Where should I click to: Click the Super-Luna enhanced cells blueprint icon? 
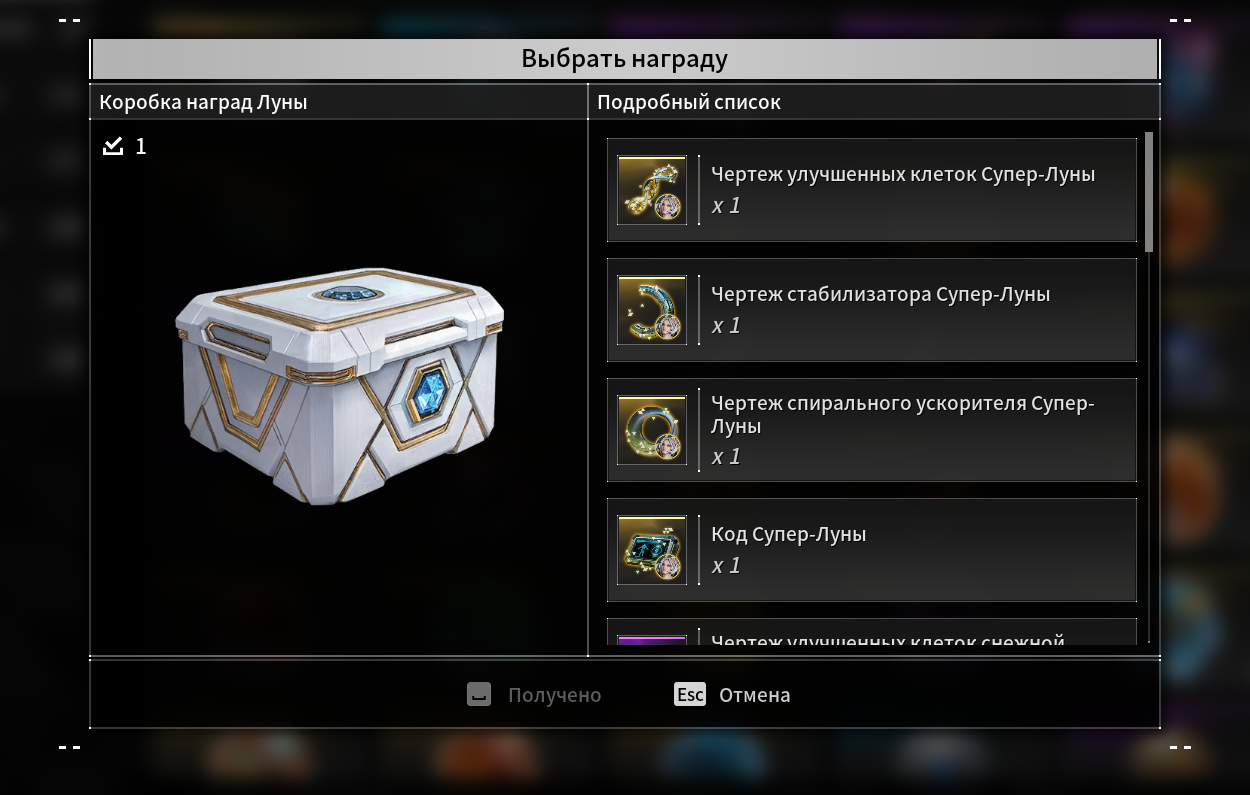click(652, 190)
